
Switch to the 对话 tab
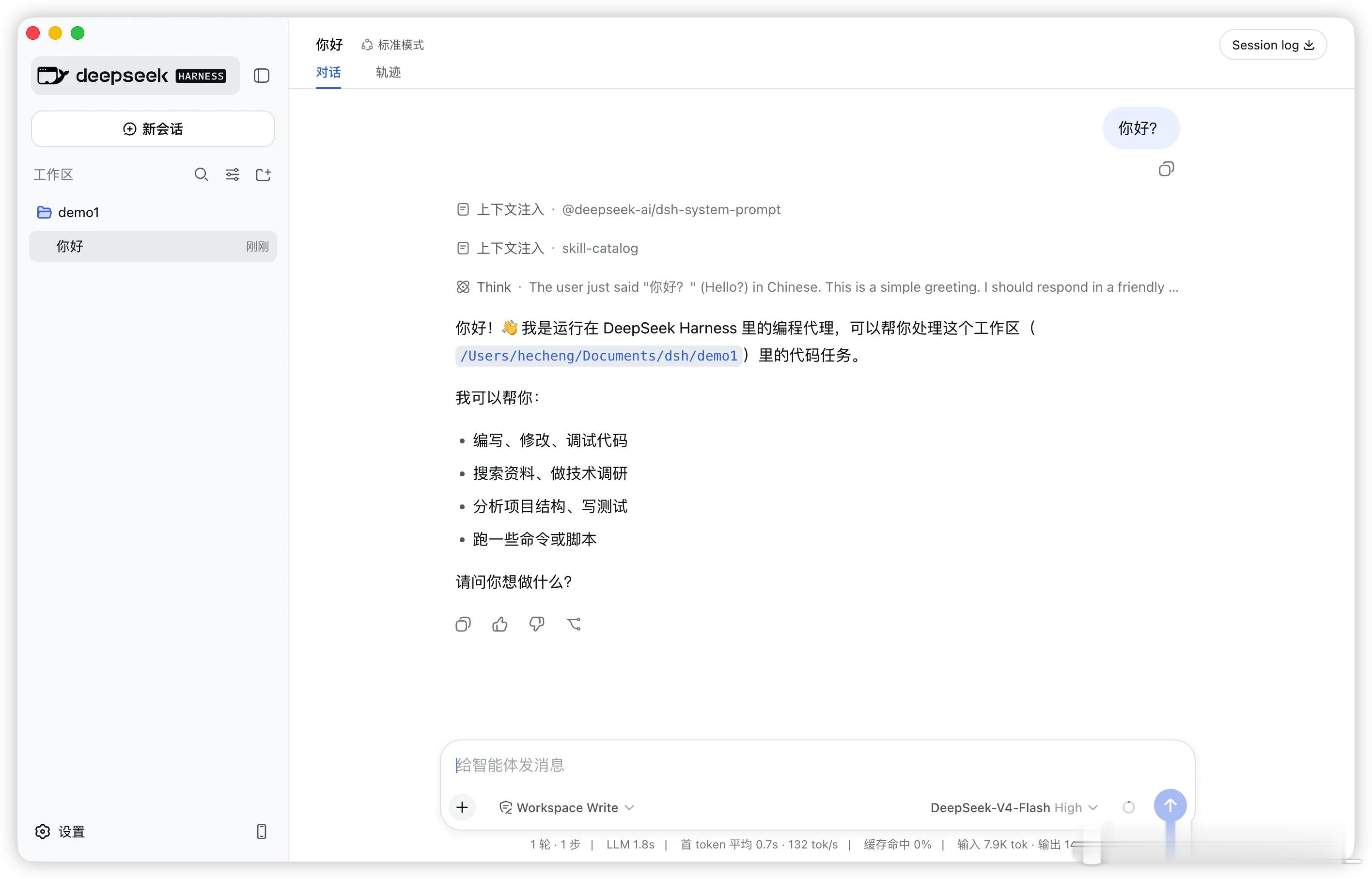(328, 73)
